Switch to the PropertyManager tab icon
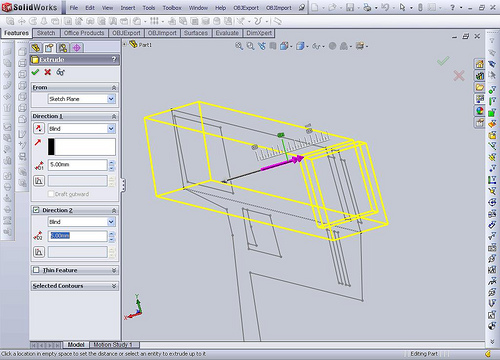 click(49, 48)
